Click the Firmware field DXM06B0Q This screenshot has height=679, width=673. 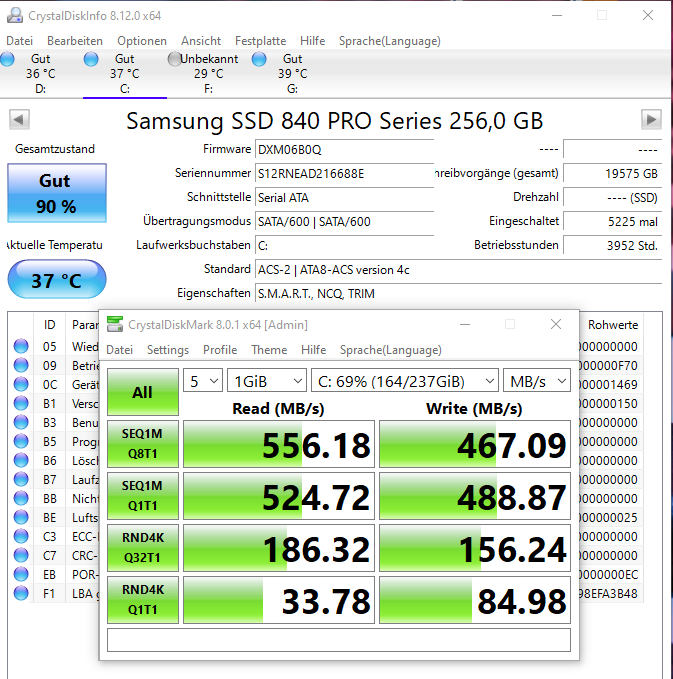pyautogui.click(x=345, y=150)
